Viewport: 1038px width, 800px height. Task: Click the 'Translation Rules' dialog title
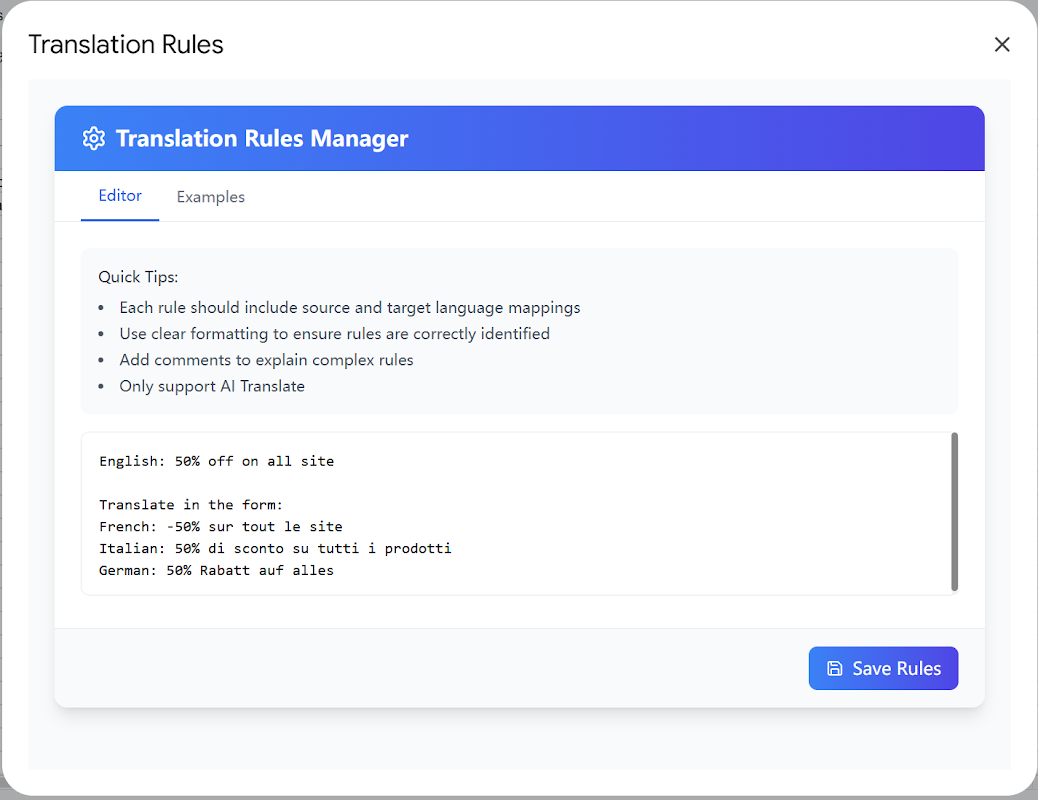click(x=126, y=44)
